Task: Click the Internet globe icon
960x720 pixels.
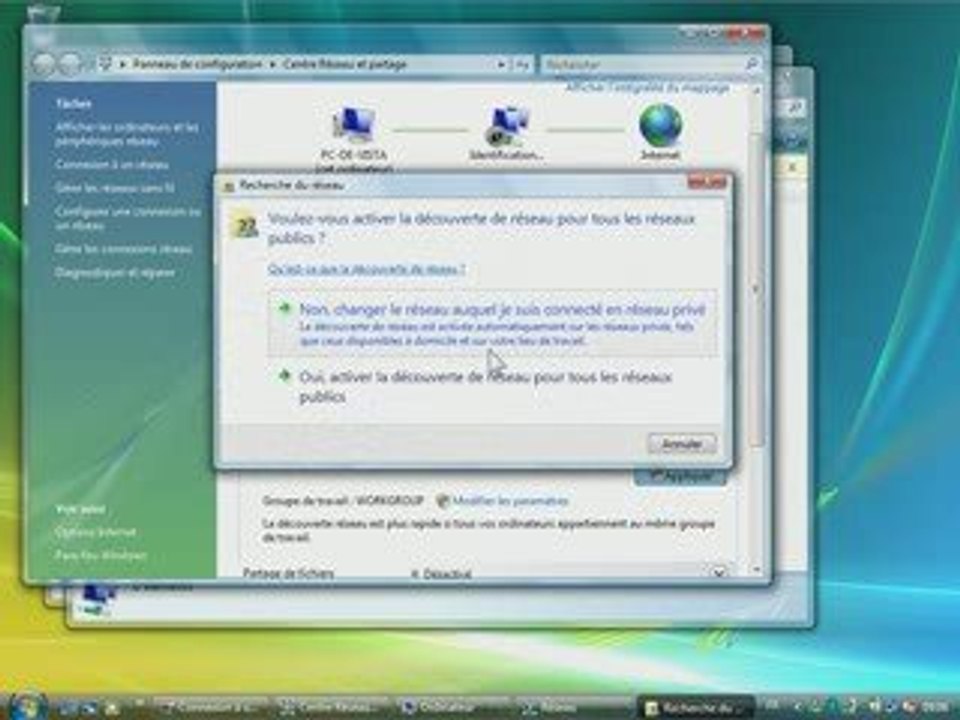Action: pos(660,125)
